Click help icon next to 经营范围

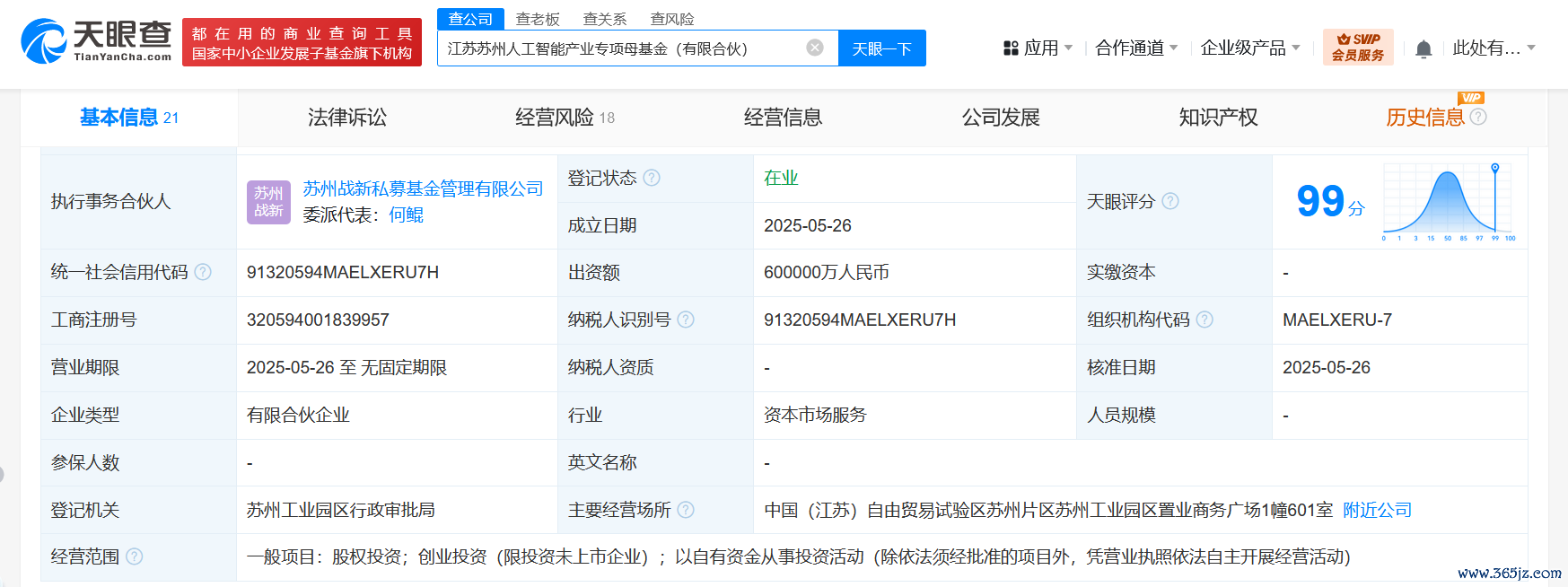pyautogui.click(x=135, y=556)
